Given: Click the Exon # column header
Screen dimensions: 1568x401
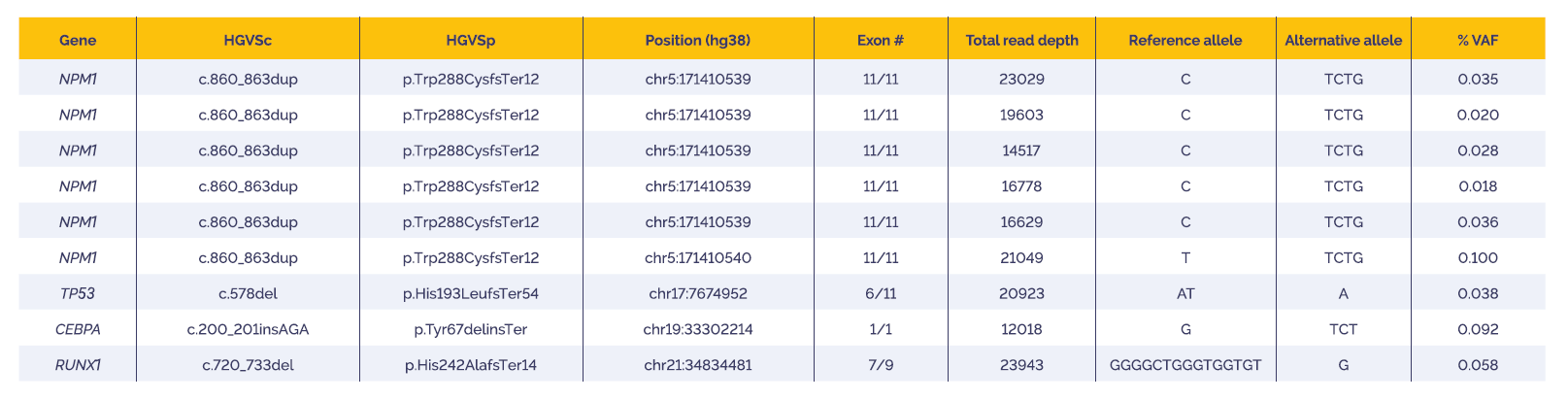Looking at the screenshot, I should [x=881, y=40].
